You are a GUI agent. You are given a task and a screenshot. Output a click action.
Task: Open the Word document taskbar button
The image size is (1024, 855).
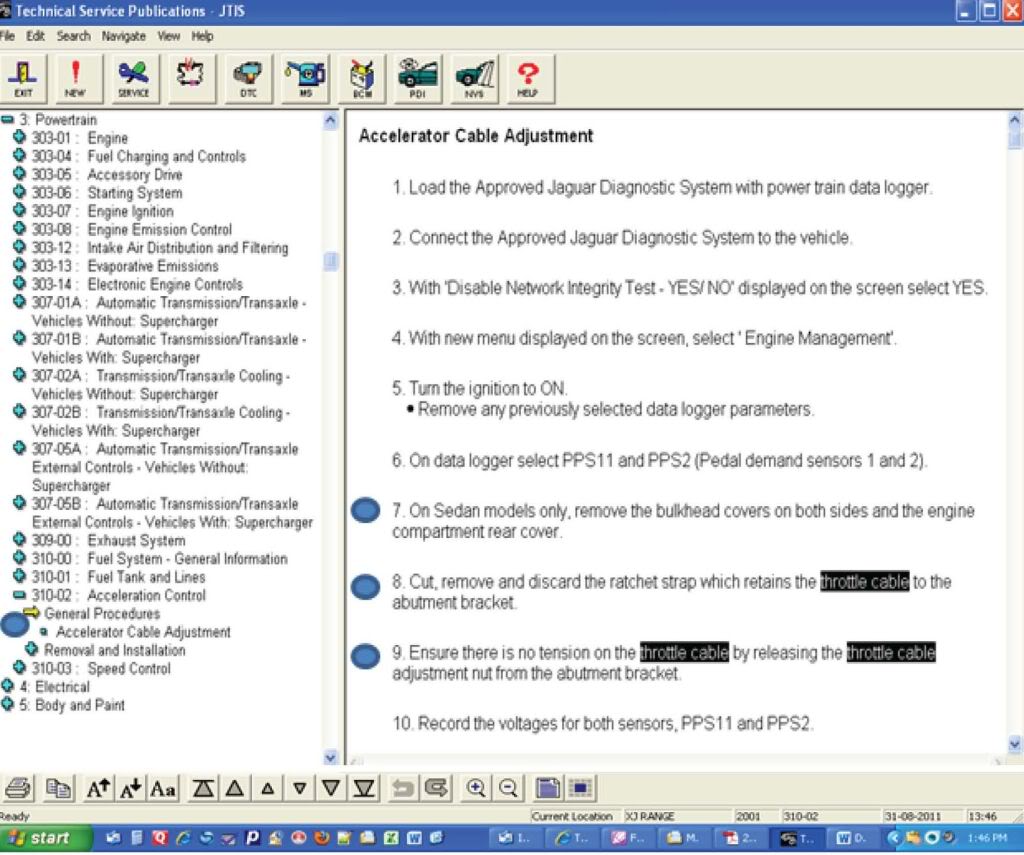(851, 838)
